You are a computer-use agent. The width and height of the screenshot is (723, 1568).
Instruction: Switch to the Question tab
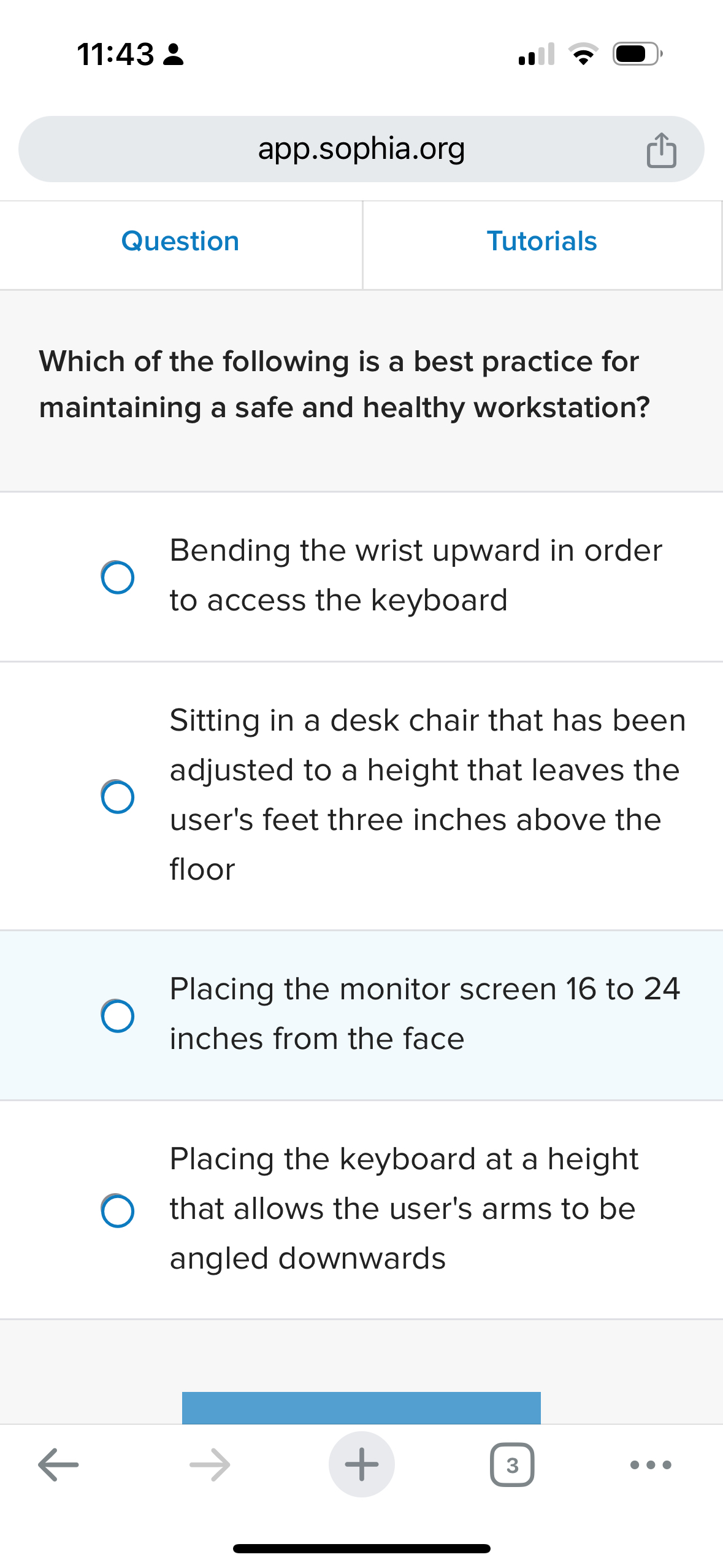[180, 241]
